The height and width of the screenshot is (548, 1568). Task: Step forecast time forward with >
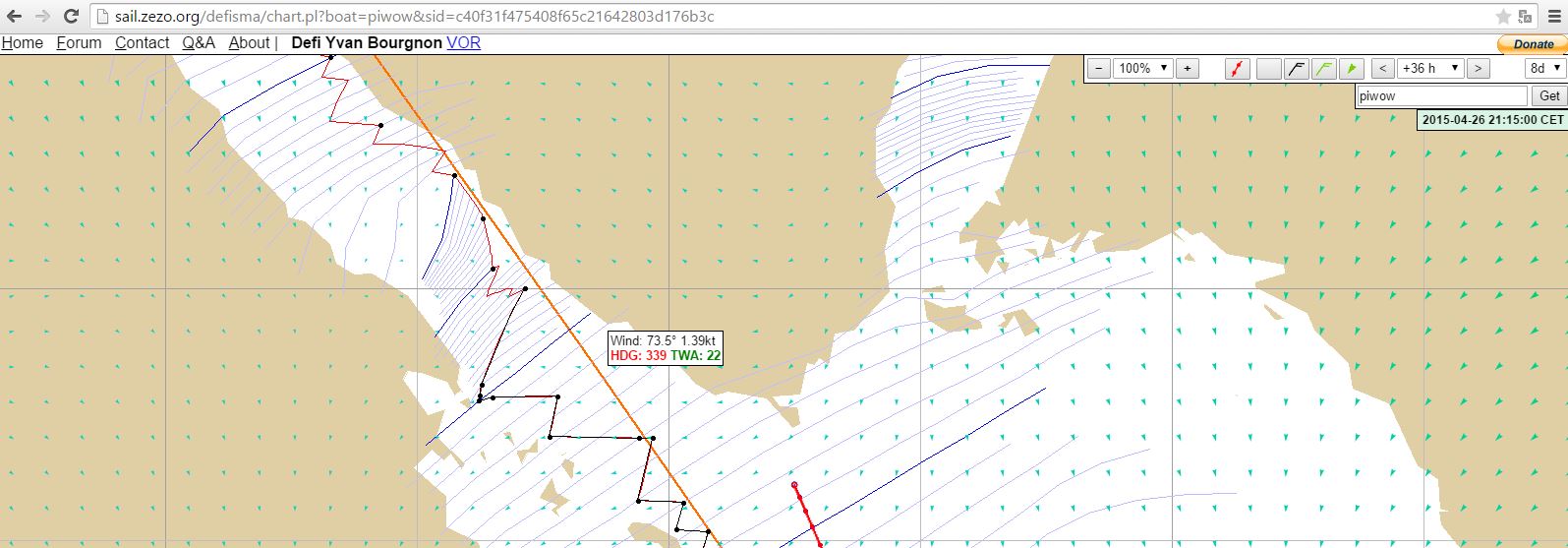(x=1479, y=68)
